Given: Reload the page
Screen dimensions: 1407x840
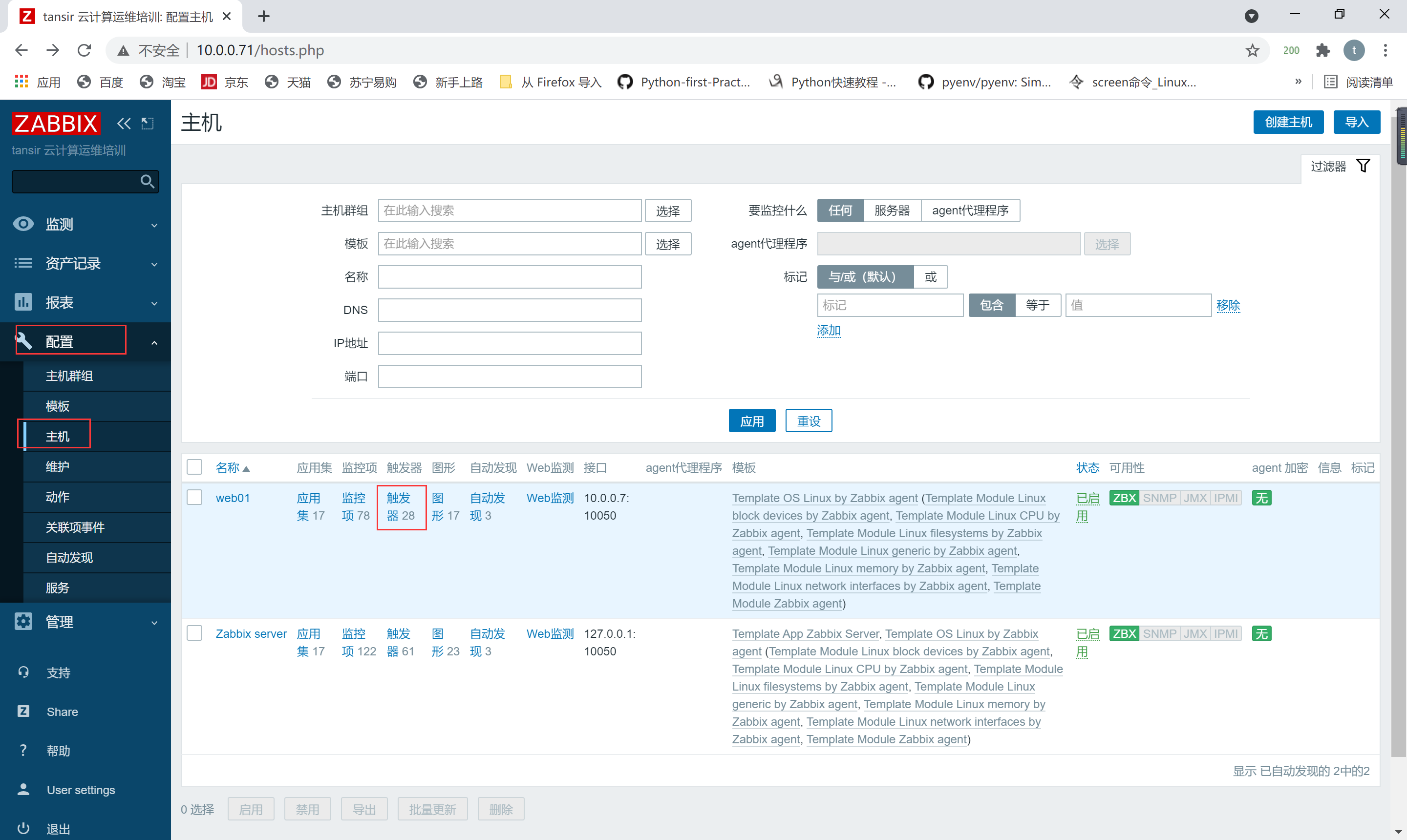Looking at the screenshot, I should click(x=85, y=50).
